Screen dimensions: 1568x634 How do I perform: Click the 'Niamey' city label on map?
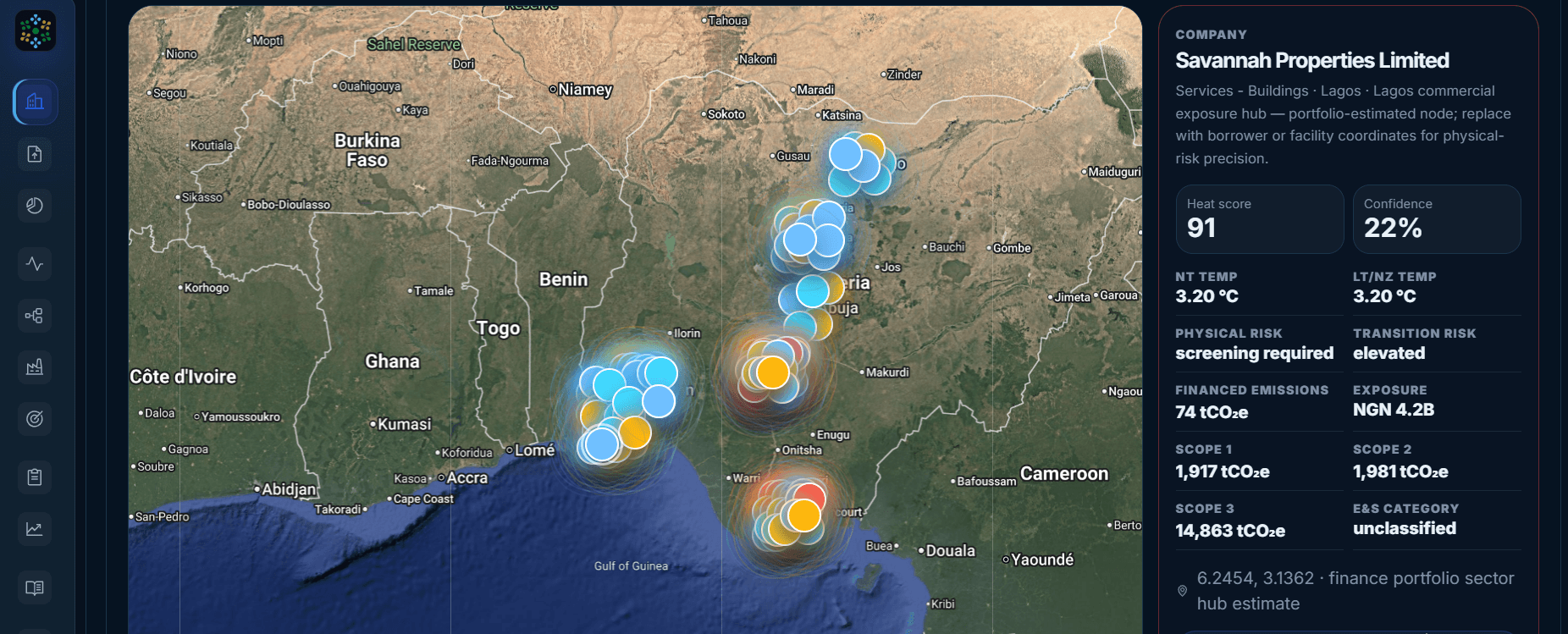coord(585,90)
